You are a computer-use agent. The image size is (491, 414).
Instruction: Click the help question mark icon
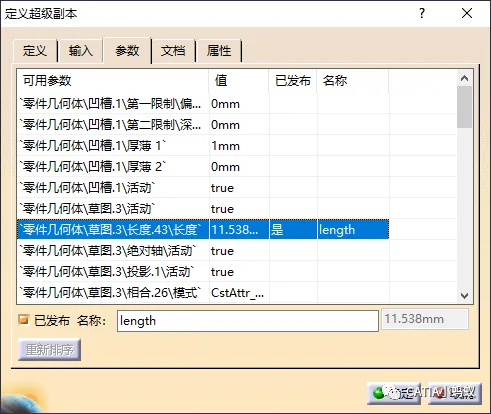(422, 13)
